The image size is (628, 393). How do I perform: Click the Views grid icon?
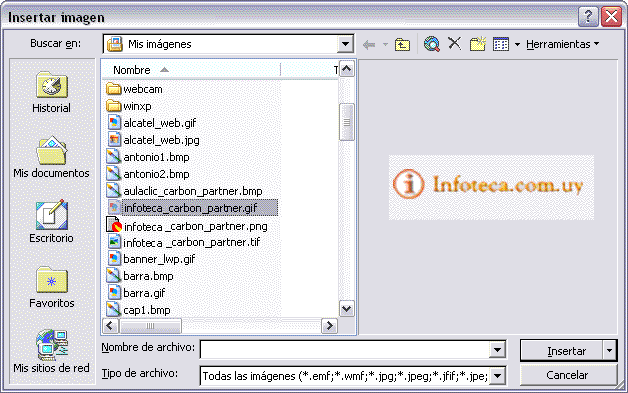click(x=501, y=44)
